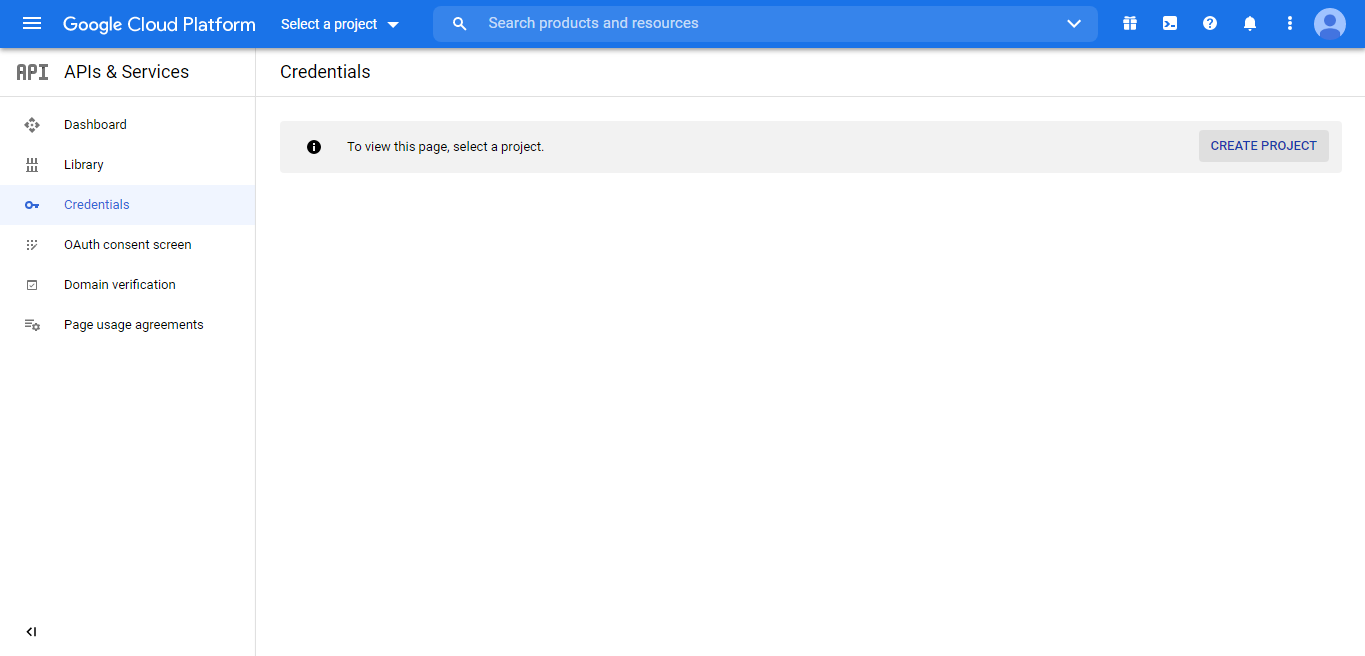This screenshot has height=656, width=1365.
Task: Navigate to Domain verification
Action: point(120,285)
